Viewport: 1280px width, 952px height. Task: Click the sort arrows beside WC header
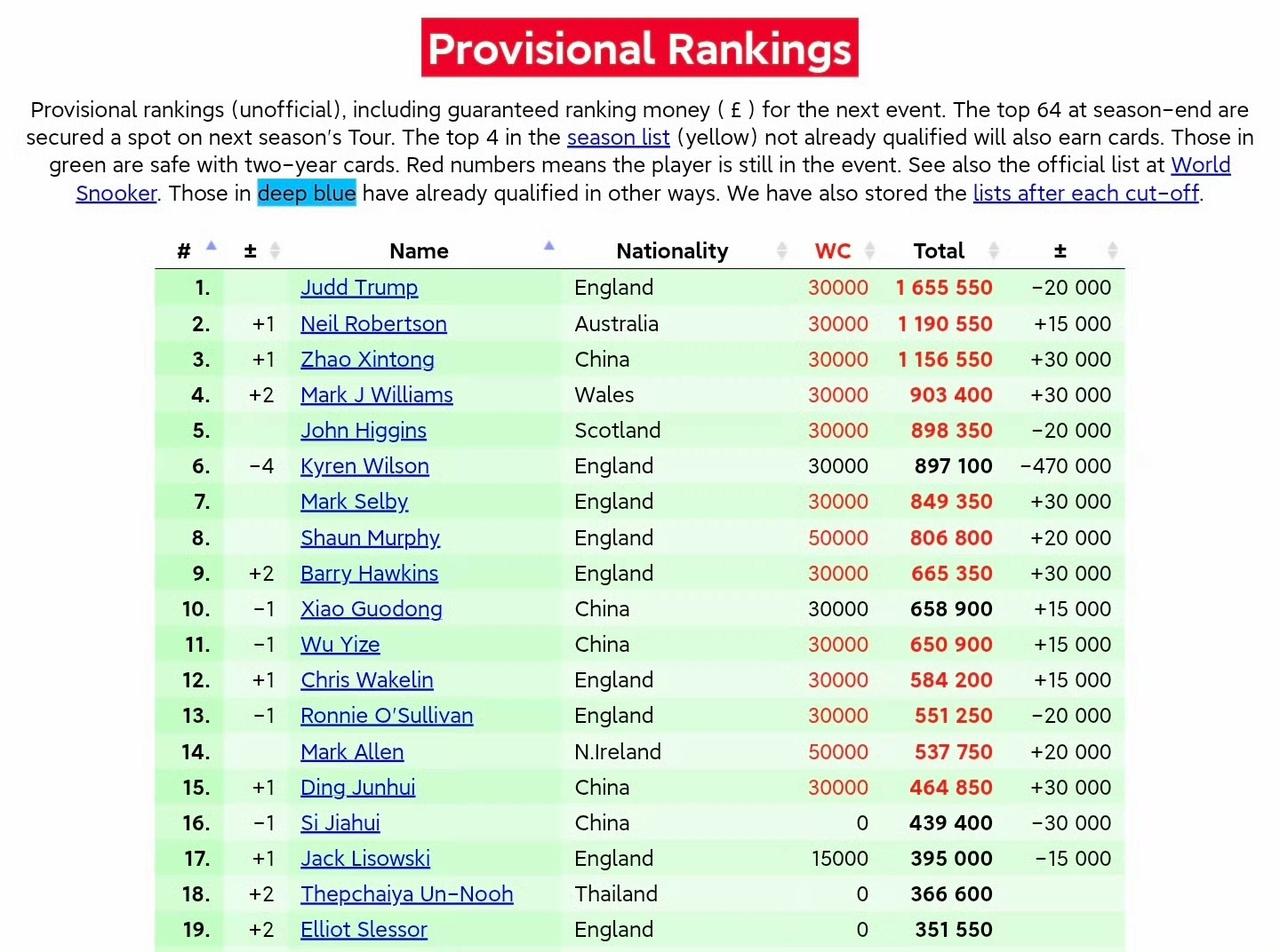[870, 251]
